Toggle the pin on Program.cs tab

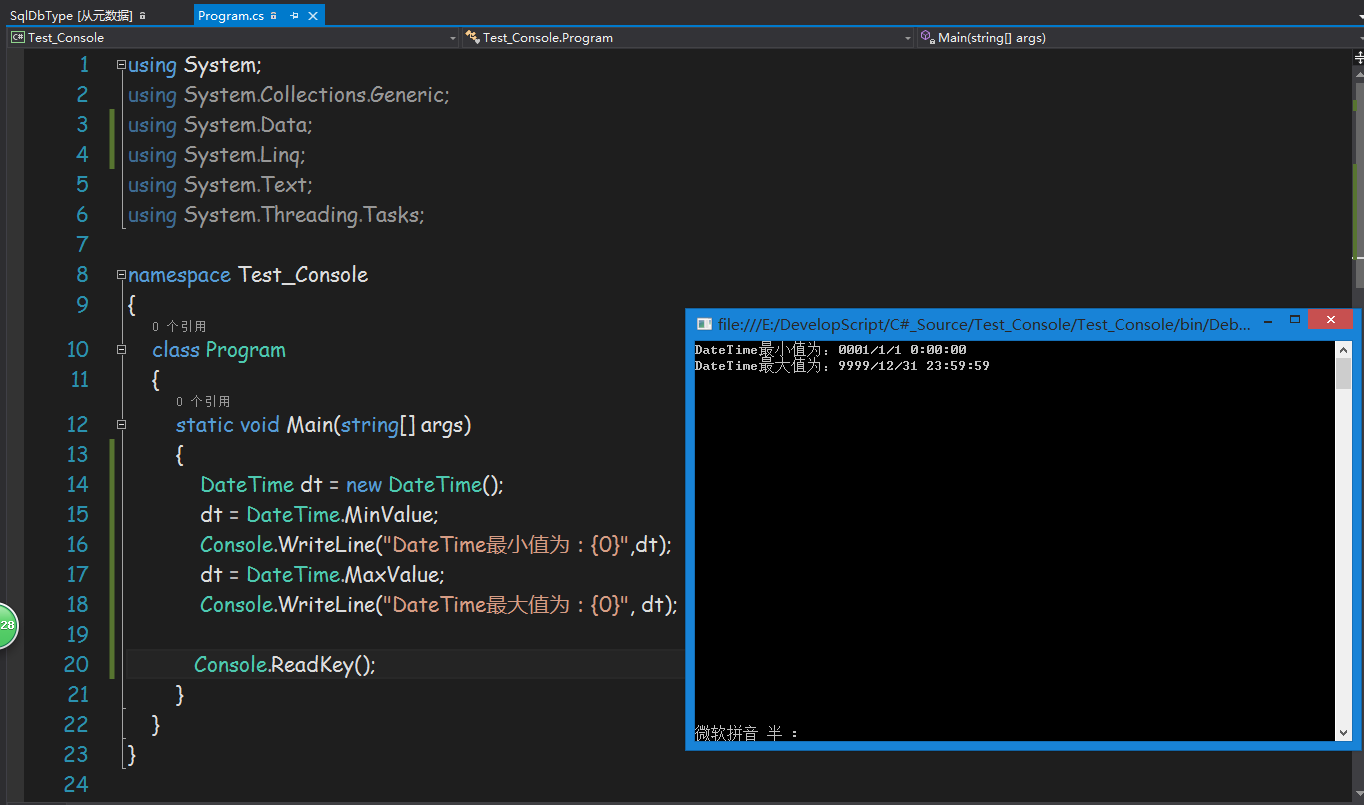point(294,16)
